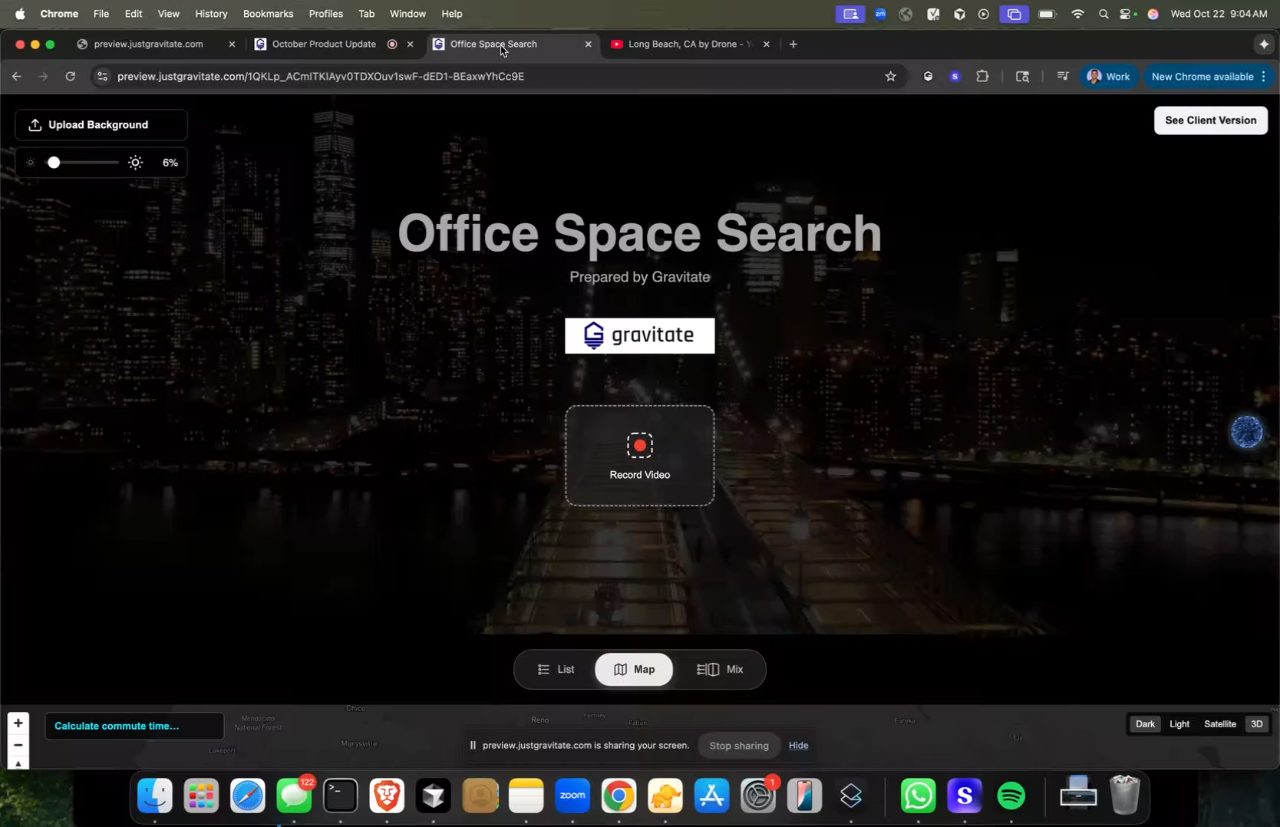
Task: Close the Office Space Search tab
Action: (x=588, y=44)
